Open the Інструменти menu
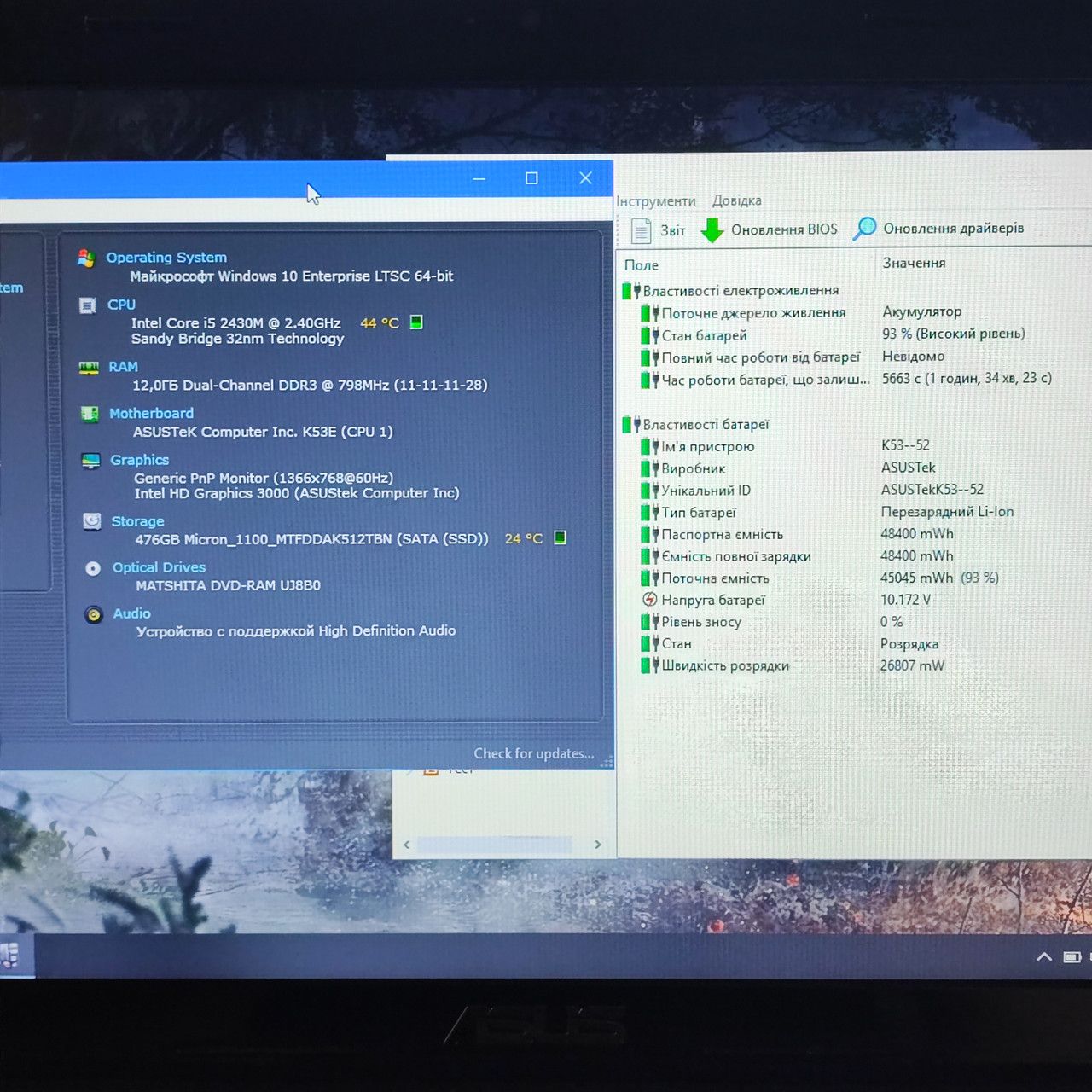1092x1092 pixels. click(656, 201)
